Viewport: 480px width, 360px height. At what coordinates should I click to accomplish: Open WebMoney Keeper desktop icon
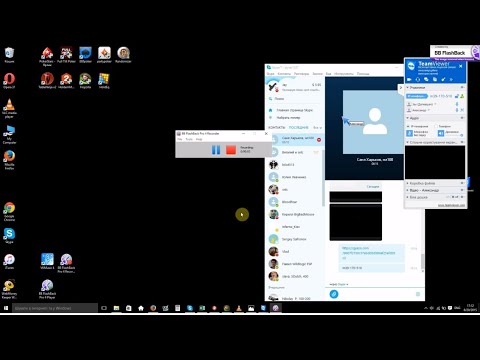click(x=9, y=289)
